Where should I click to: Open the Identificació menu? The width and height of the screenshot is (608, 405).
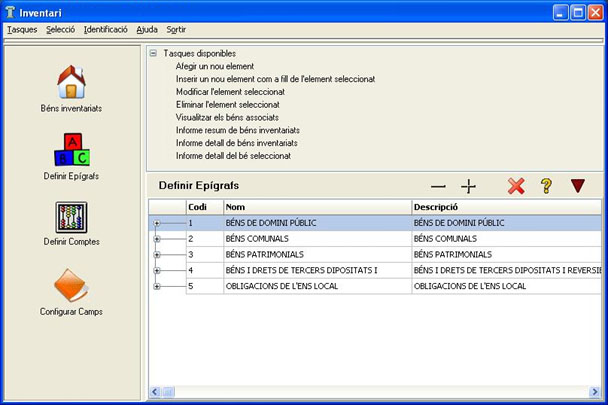(105, 30)
